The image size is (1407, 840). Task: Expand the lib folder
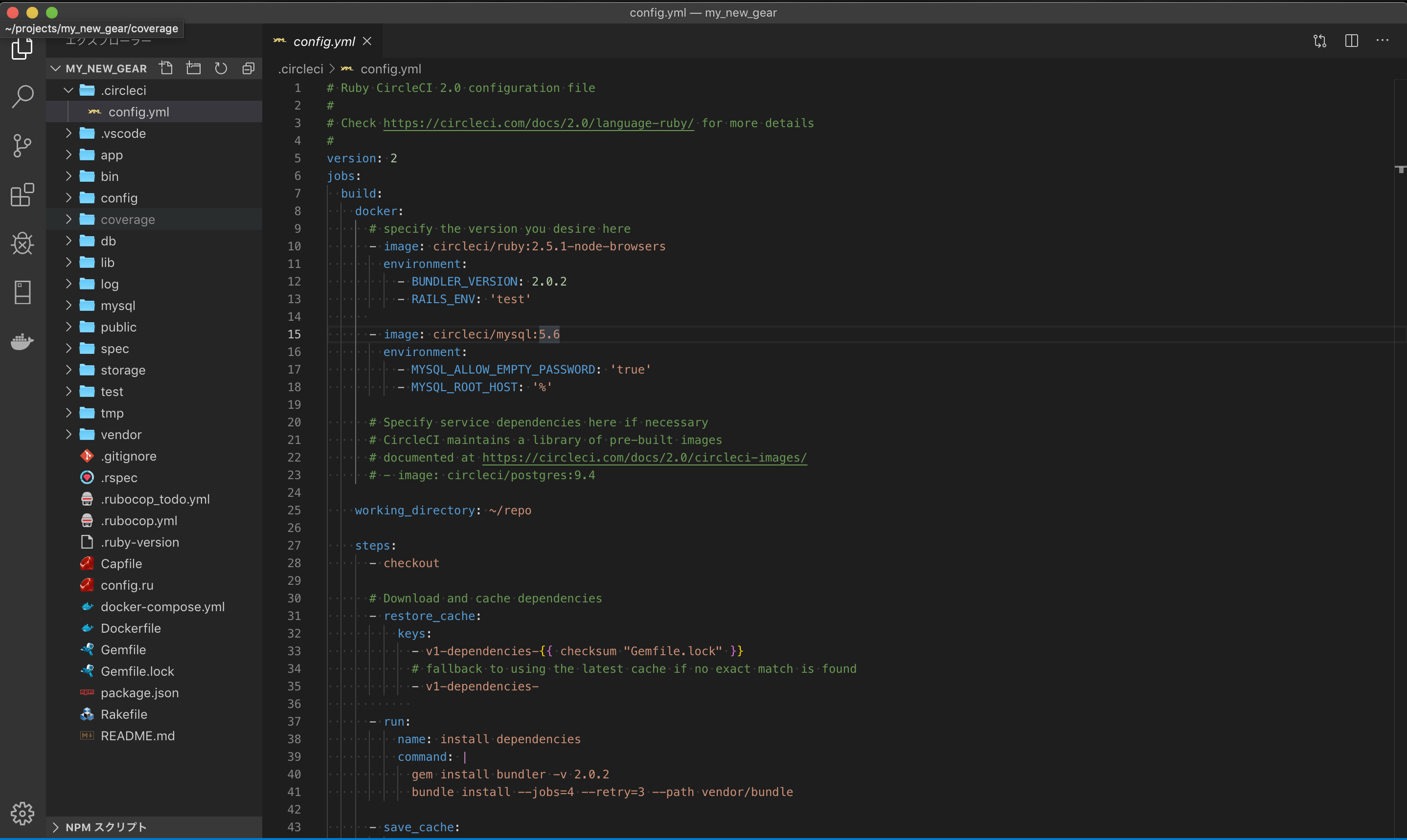68,263
